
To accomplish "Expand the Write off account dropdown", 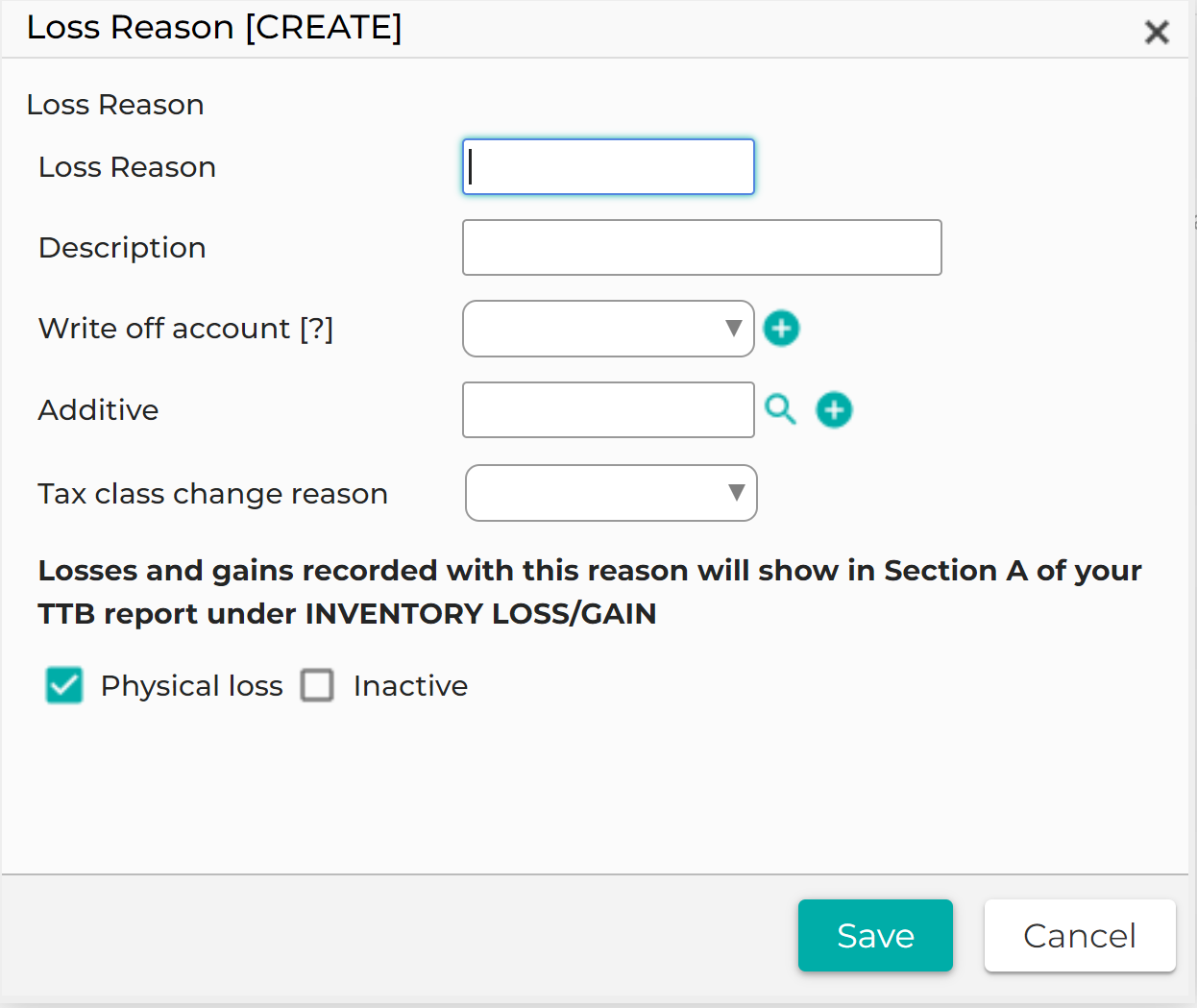I will [x=608, y=329].
